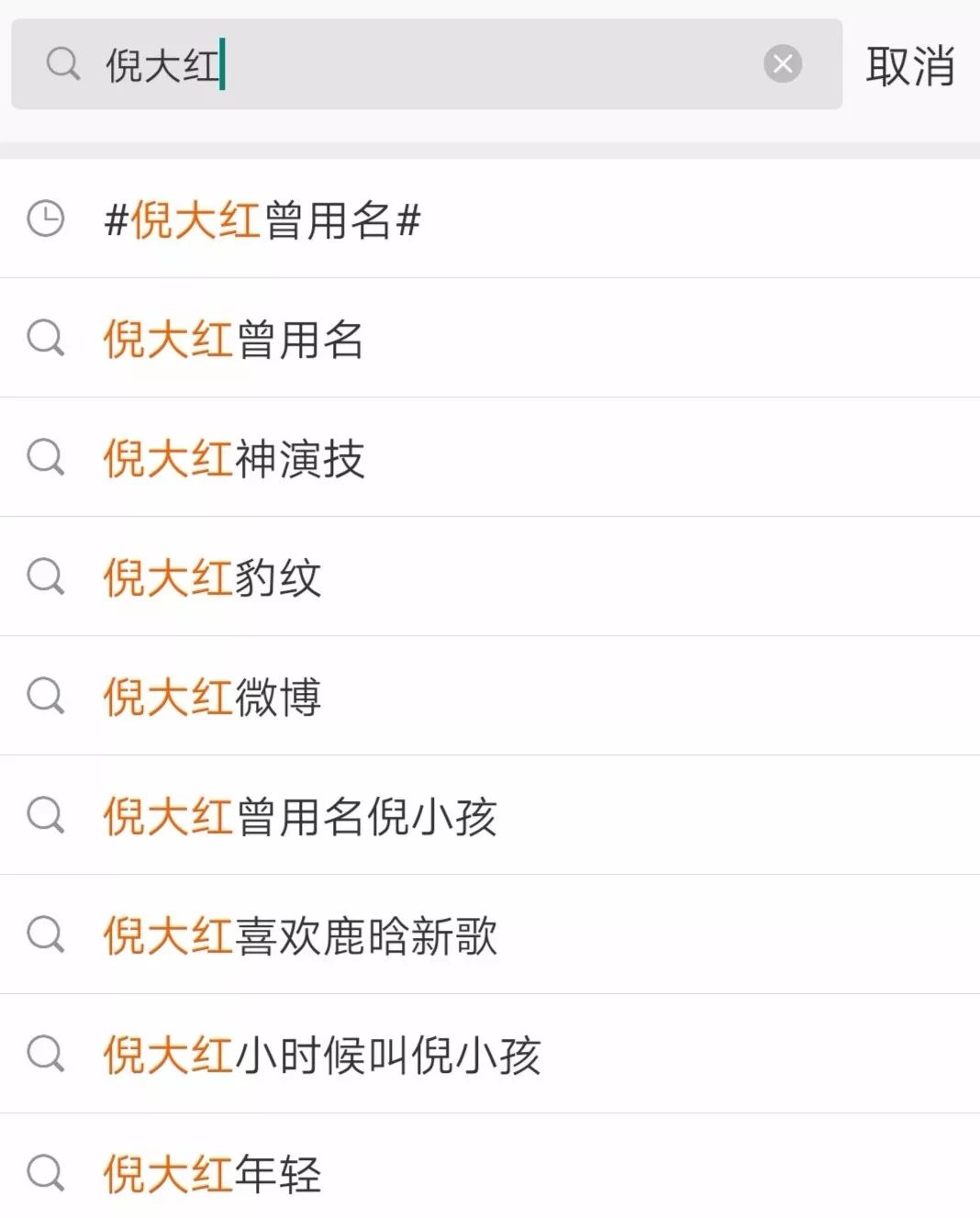Image resolution: width=980 pixels, height=1218 pixels.
Task: Pick suggestion 倪大红喜欢鹿晗新歌
Action: pos(490,935)
